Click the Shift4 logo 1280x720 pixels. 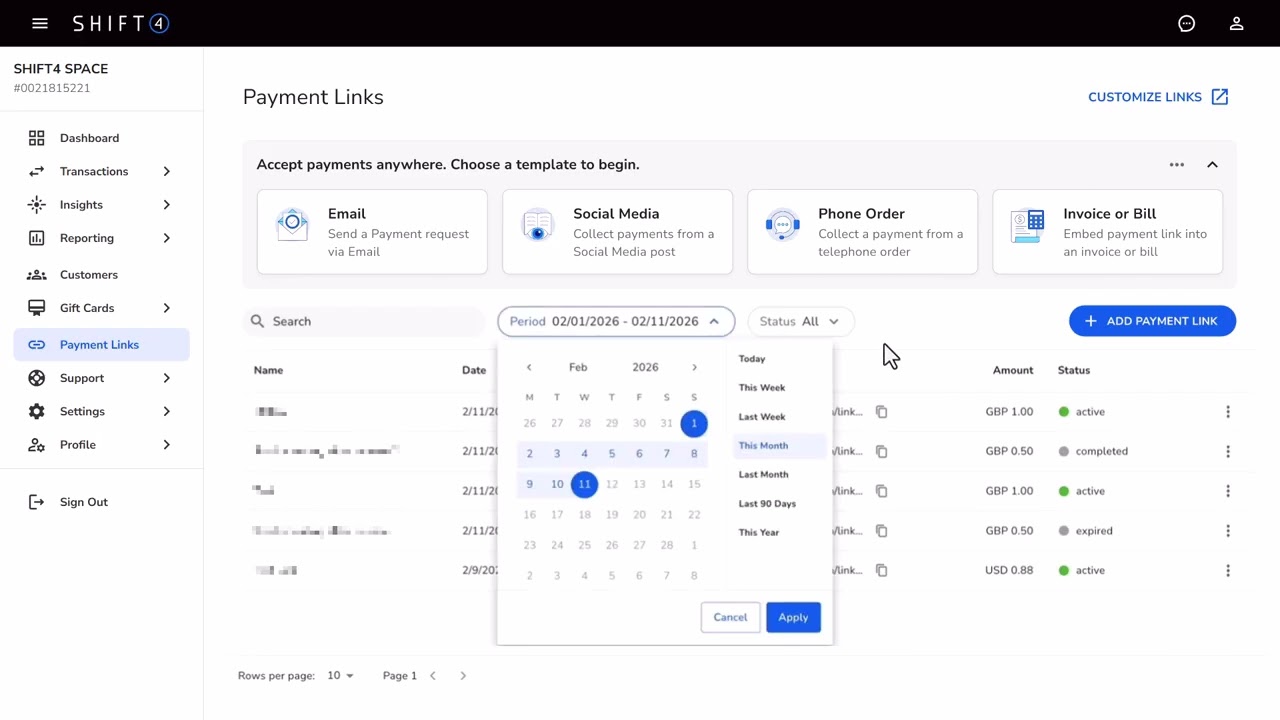pos(121,23)
